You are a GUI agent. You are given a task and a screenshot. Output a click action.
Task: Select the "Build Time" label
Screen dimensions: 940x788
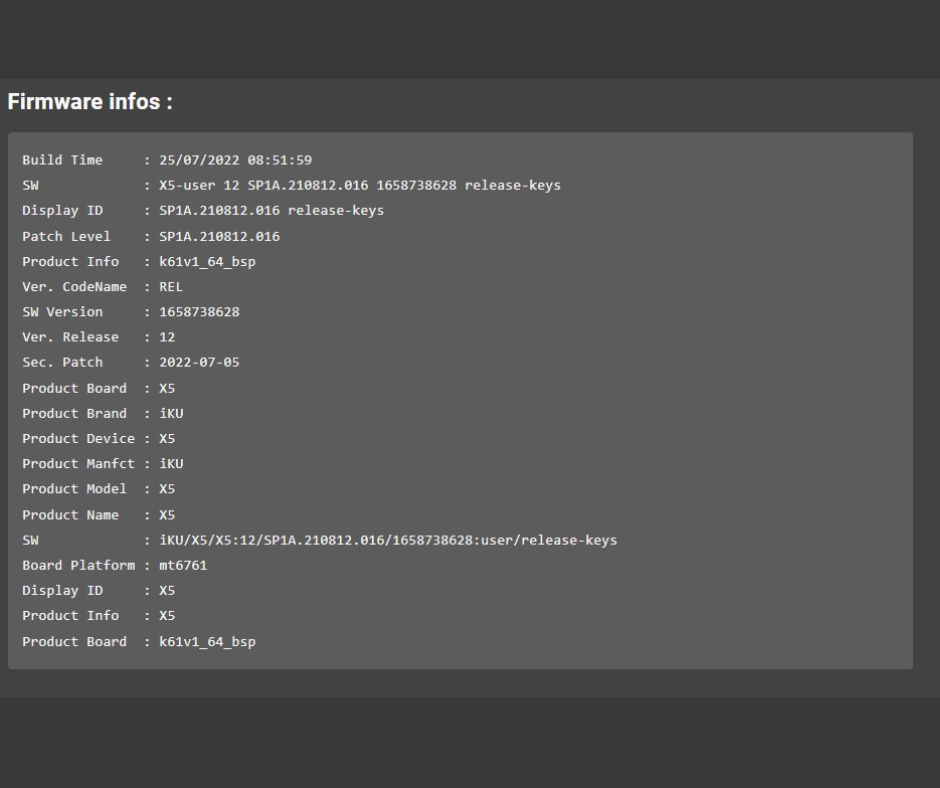tap(62, 160)
